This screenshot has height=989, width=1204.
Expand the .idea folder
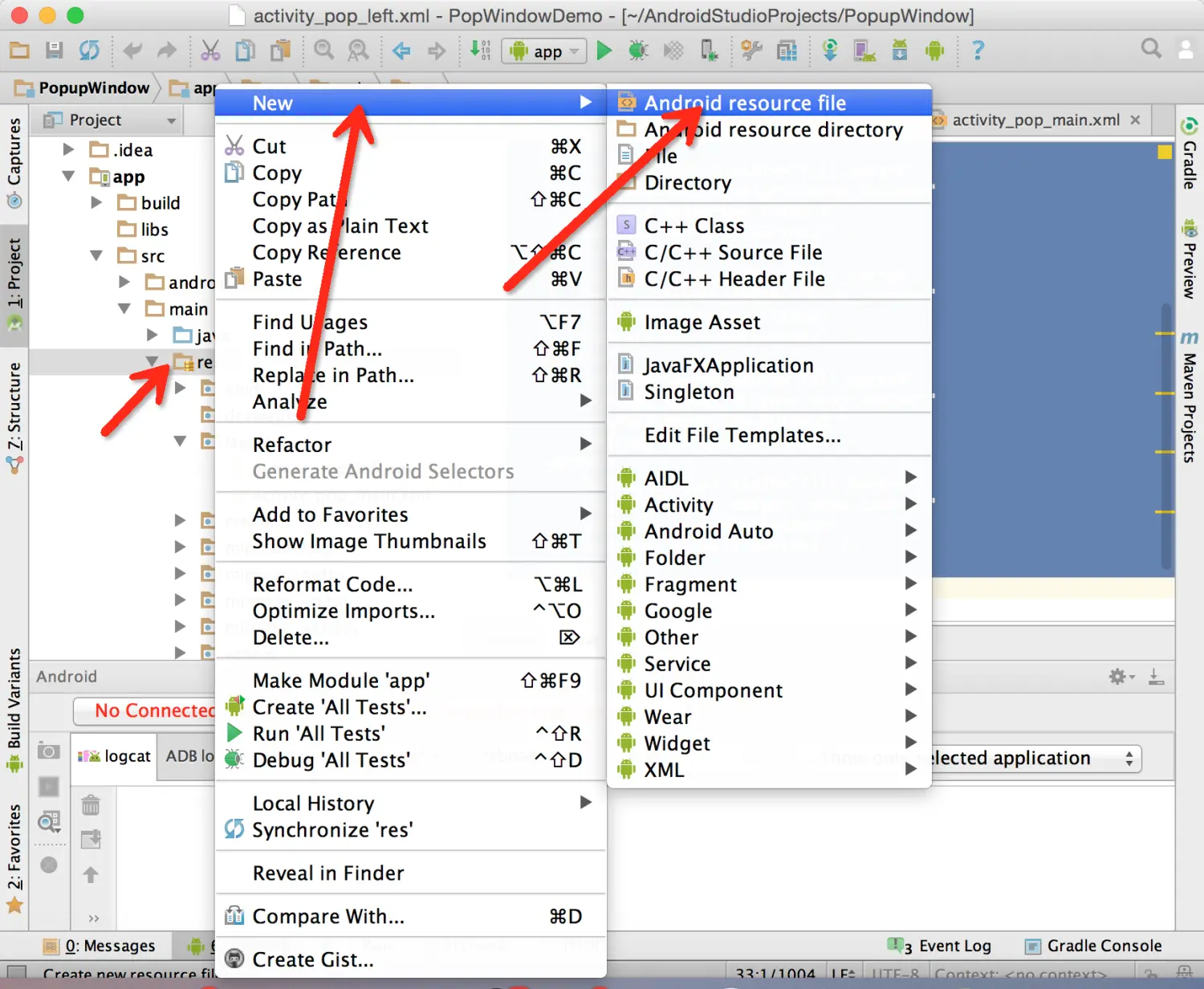pos(69,150)
